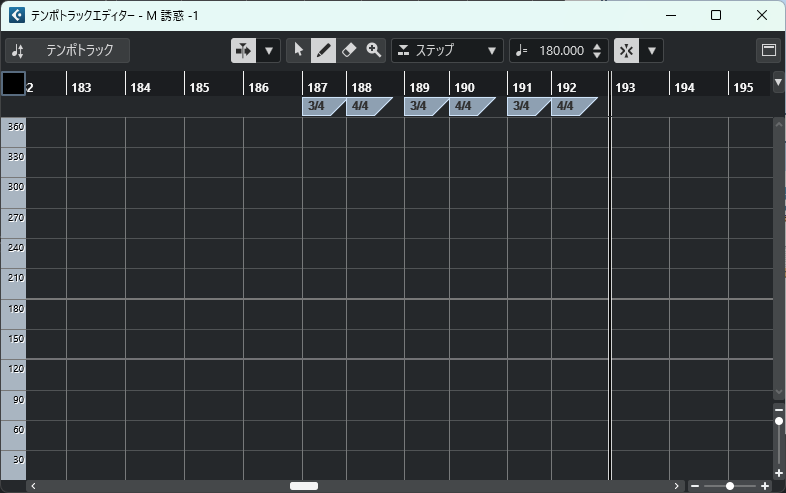
Task: Click the 30 label on tempo scale
Action: [x=19, y=460]
